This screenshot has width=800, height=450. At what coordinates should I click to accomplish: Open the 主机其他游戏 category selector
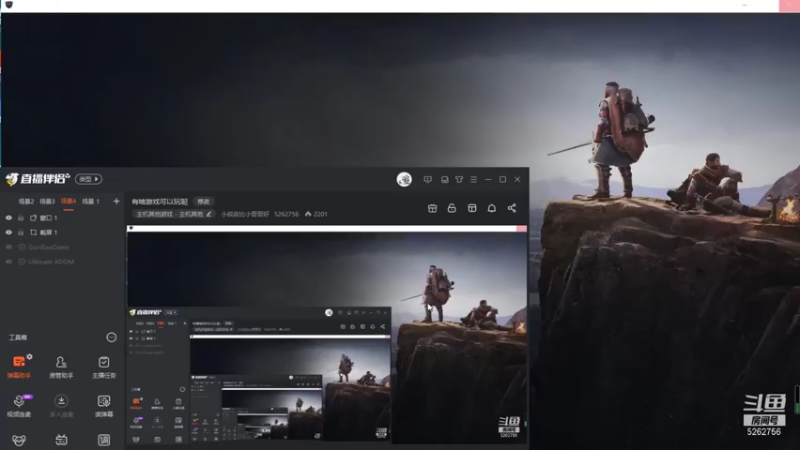pos(174,214)
